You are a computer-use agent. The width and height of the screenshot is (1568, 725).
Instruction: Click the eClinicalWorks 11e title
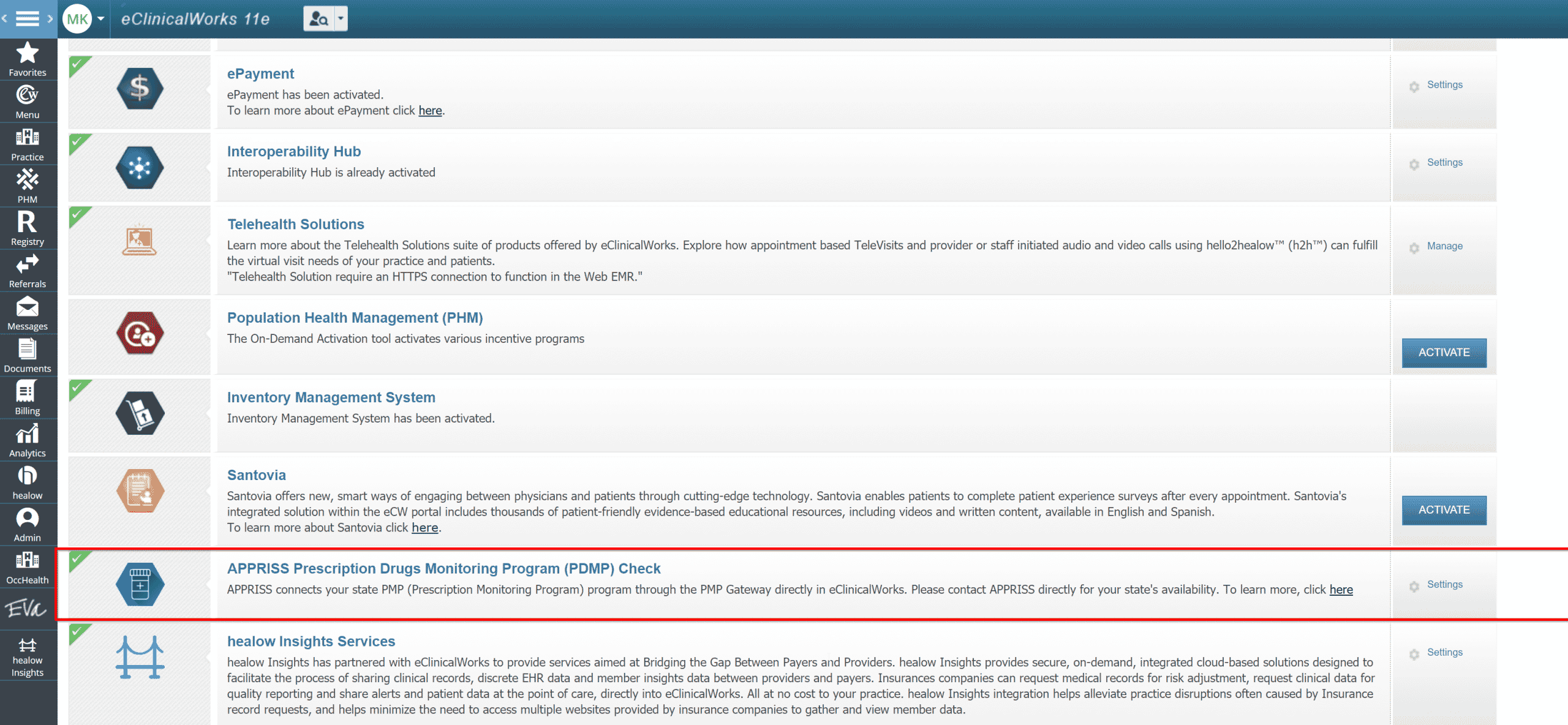pos(195,19)
